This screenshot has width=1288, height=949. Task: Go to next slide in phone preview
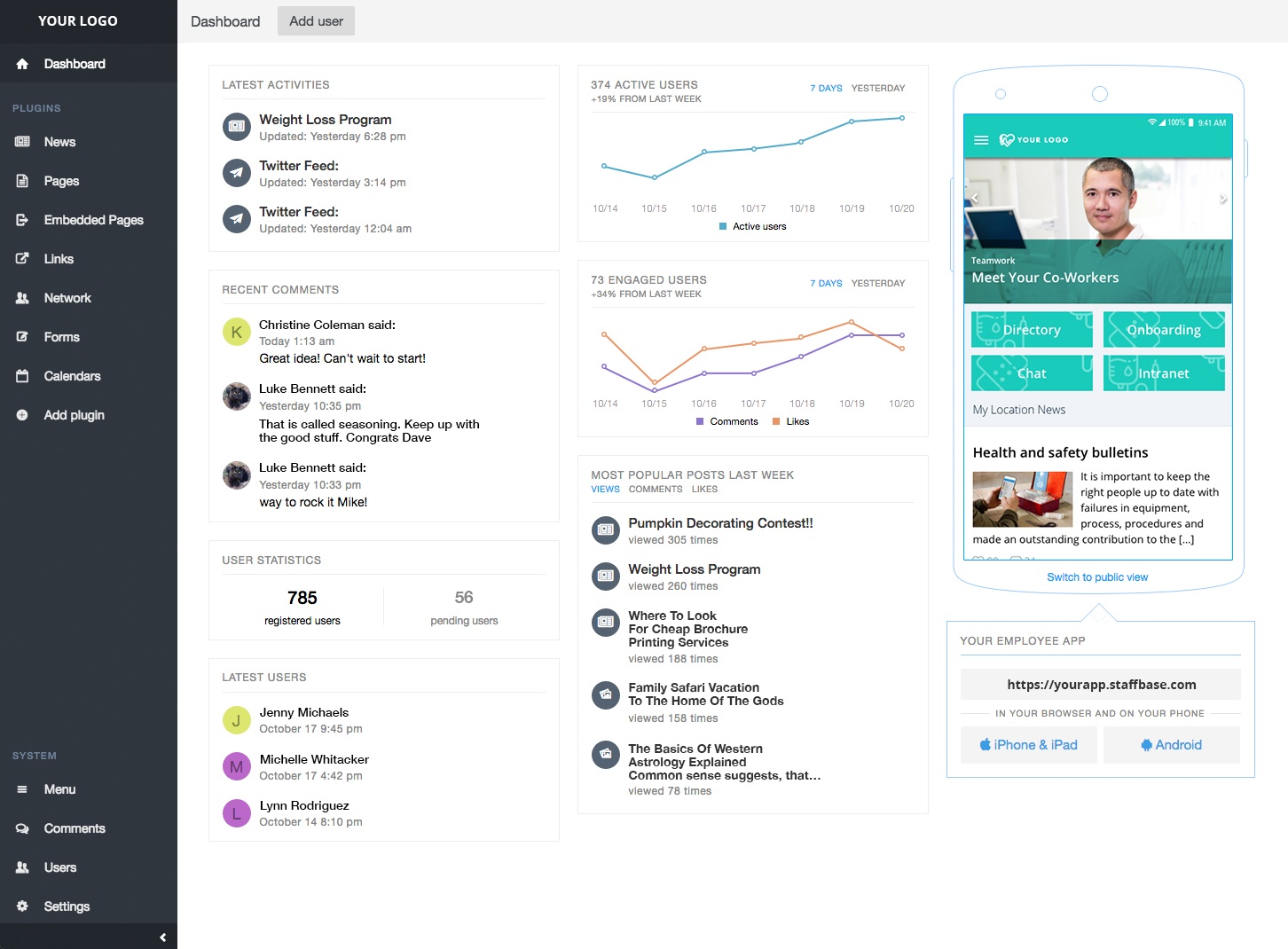(1222, 199)
